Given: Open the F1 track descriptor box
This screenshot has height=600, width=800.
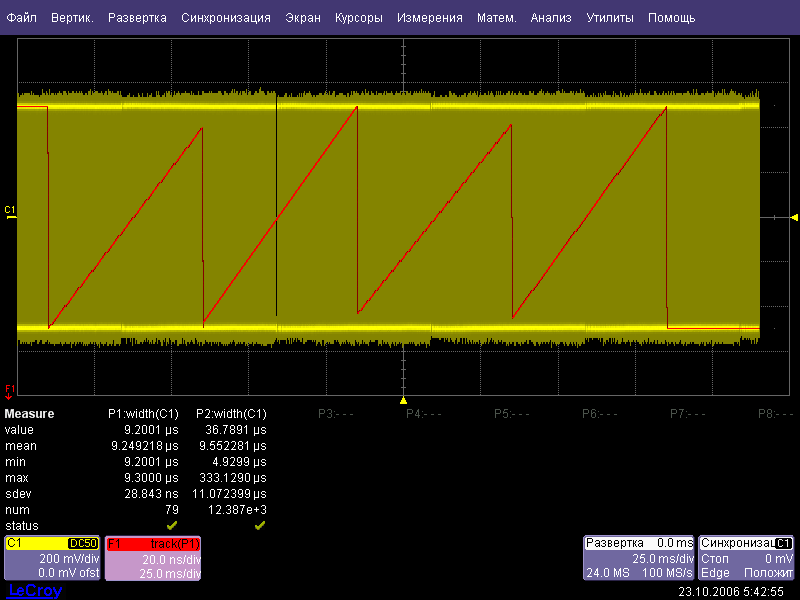Looking at the screenshot, I should click(x=153, y=558).
